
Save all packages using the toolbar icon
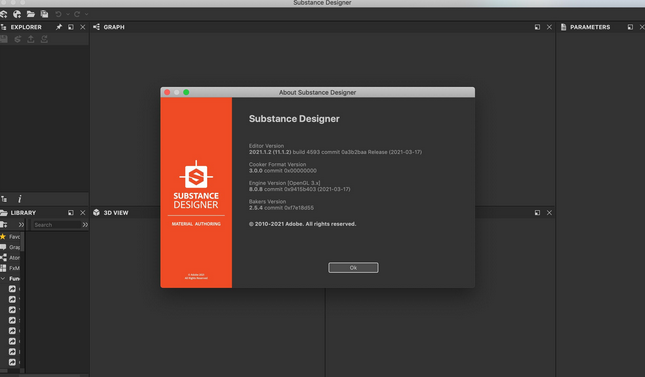pyautogui.click(x=44, y=14)
